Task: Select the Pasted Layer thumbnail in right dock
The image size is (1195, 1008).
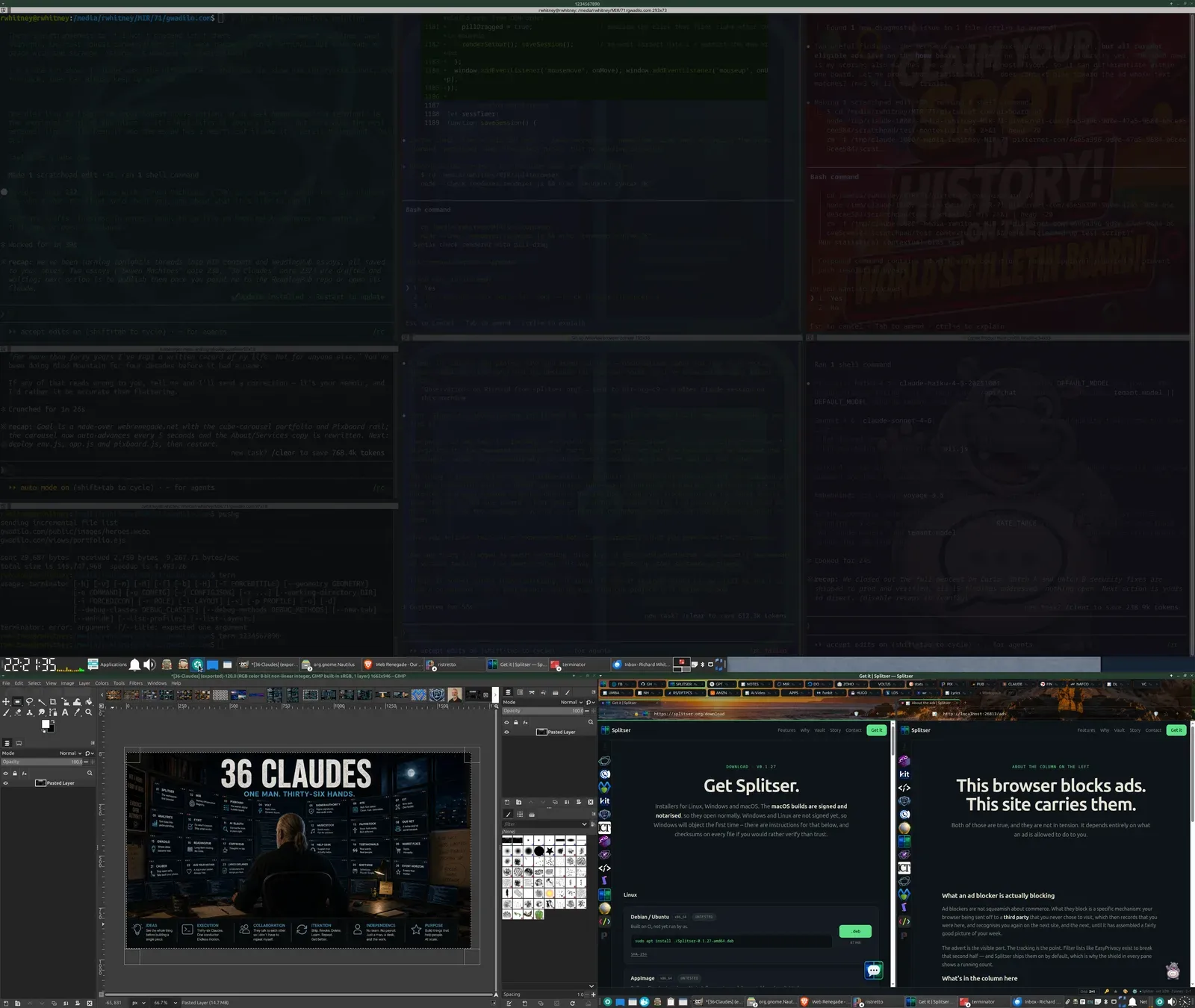Action: tap(541, 732)
